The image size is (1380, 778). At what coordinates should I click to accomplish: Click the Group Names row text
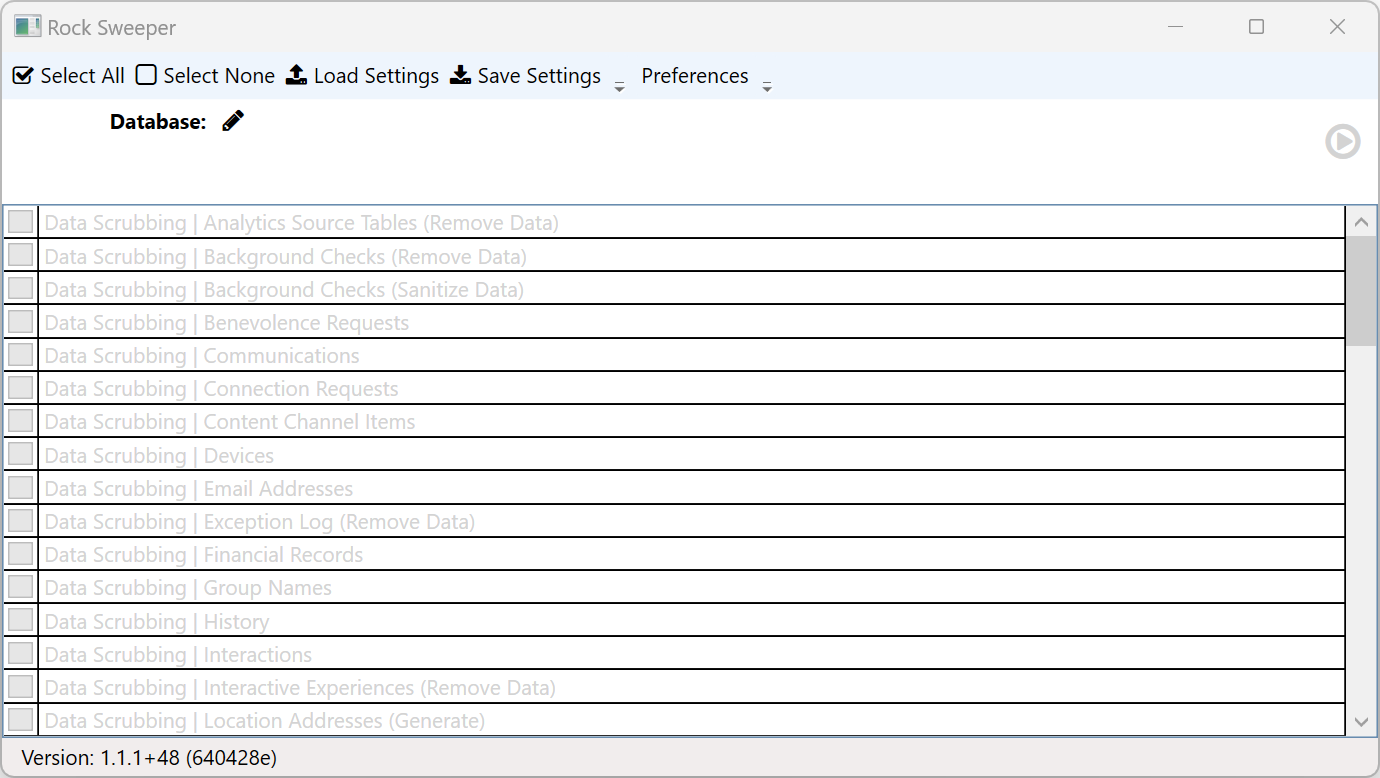point(268,588)
